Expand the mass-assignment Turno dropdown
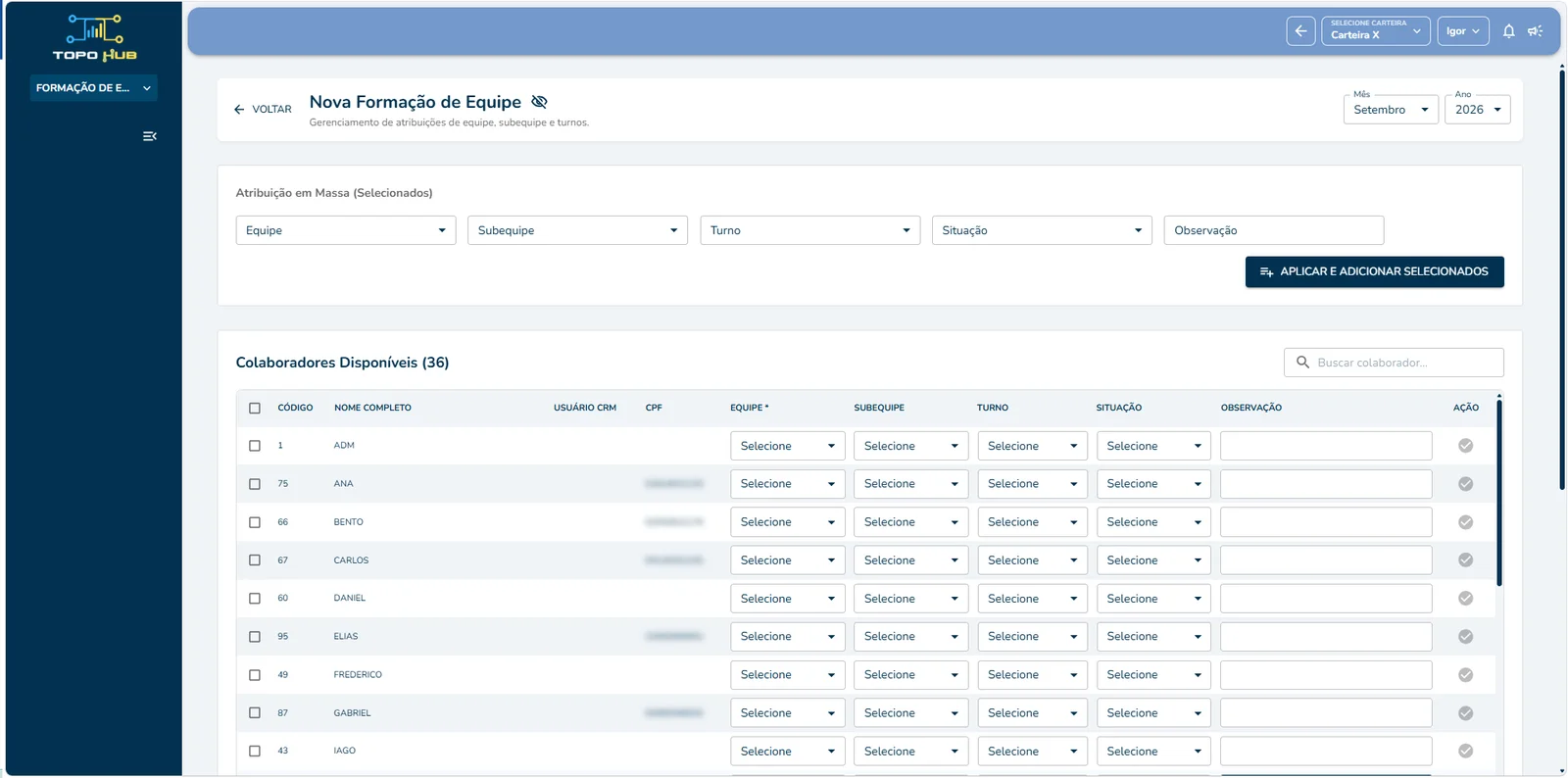This screenshot has height=778, width=1568. (x=809, y=230)
